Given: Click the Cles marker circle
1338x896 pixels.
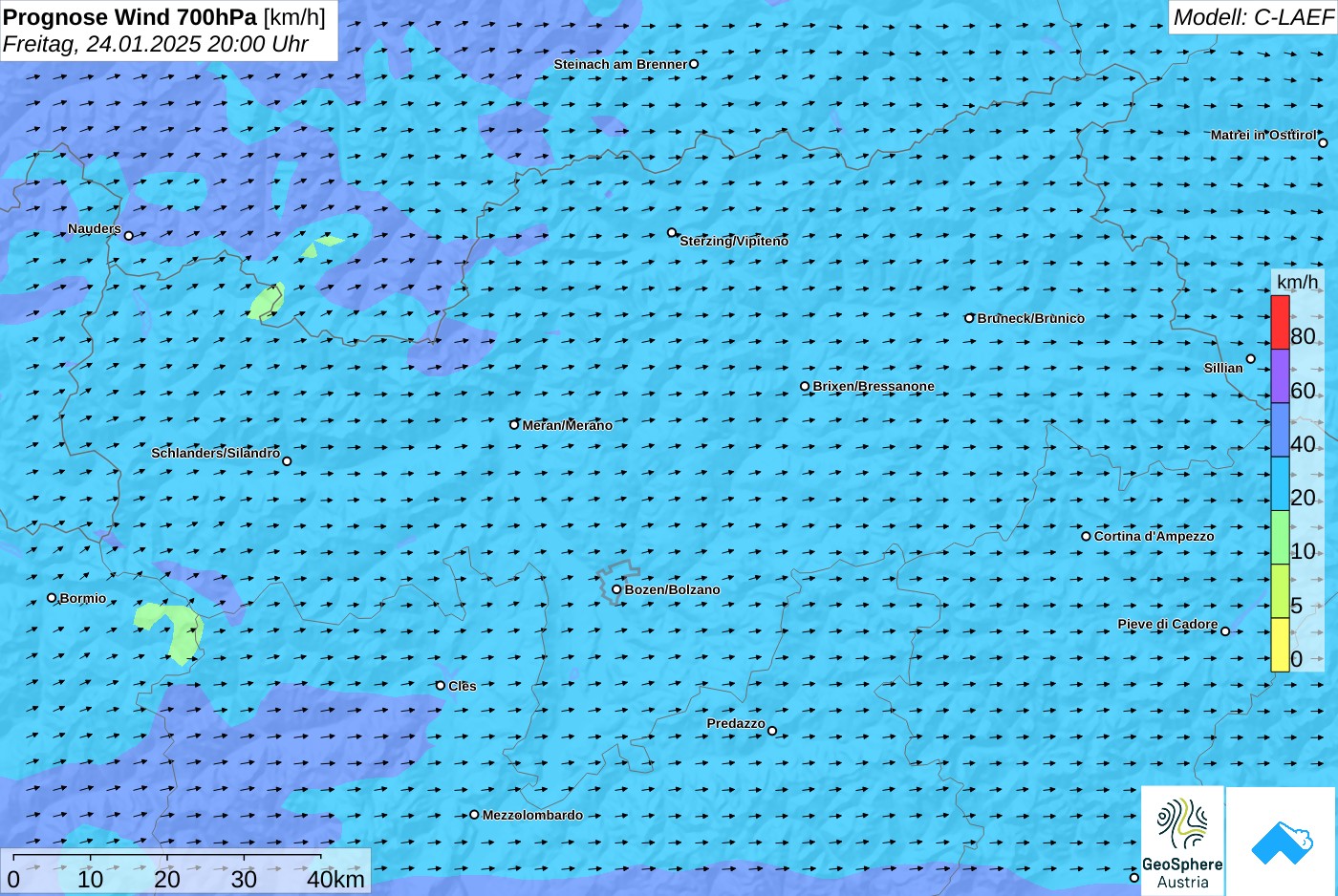Looking at the screenshot, I should 441,686.
